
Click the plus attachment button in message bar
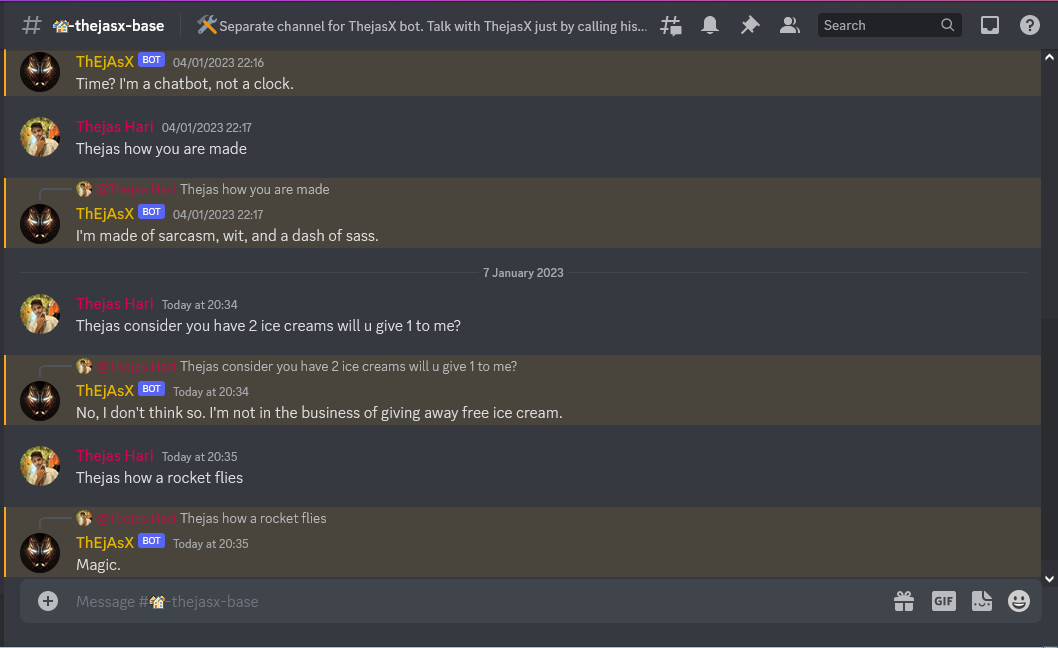[x=48, y=601]
